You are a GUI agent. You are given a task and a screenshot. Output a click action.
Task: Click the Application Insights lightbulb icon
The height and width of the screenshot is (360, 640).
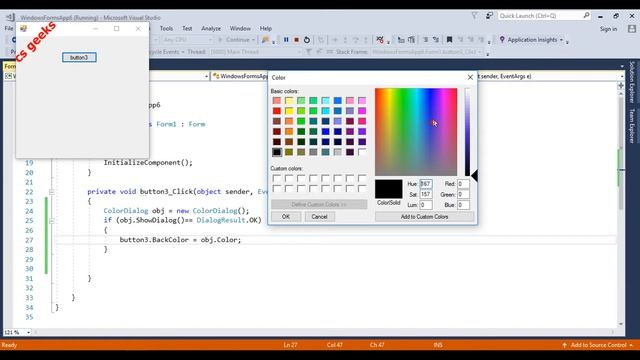coord(502,40)
